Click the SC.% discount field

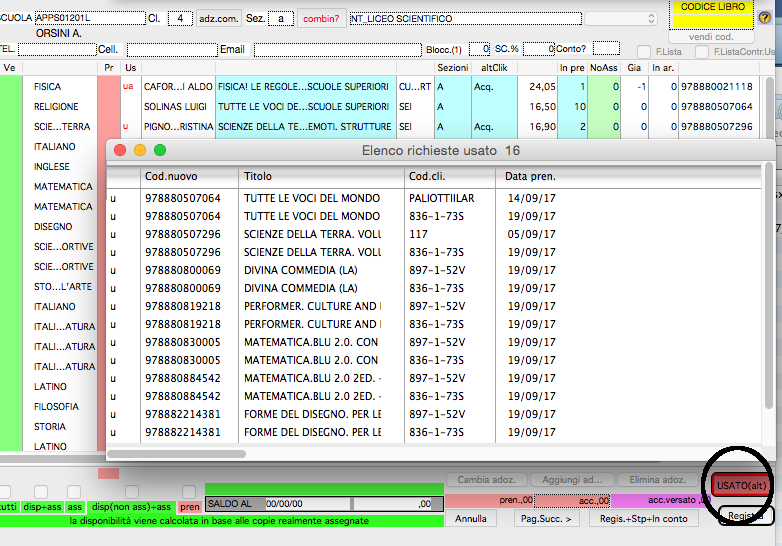coord(539,49)
